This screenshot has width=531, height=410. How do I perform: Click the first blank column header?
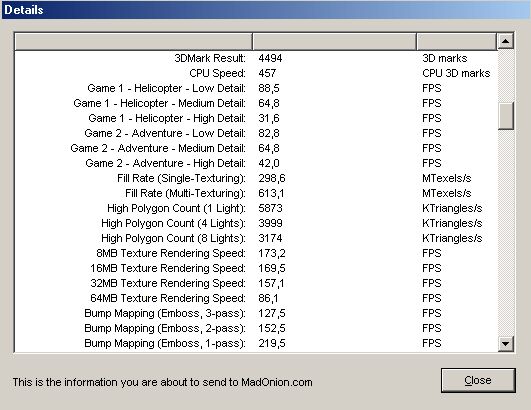[x=133, y=42]
